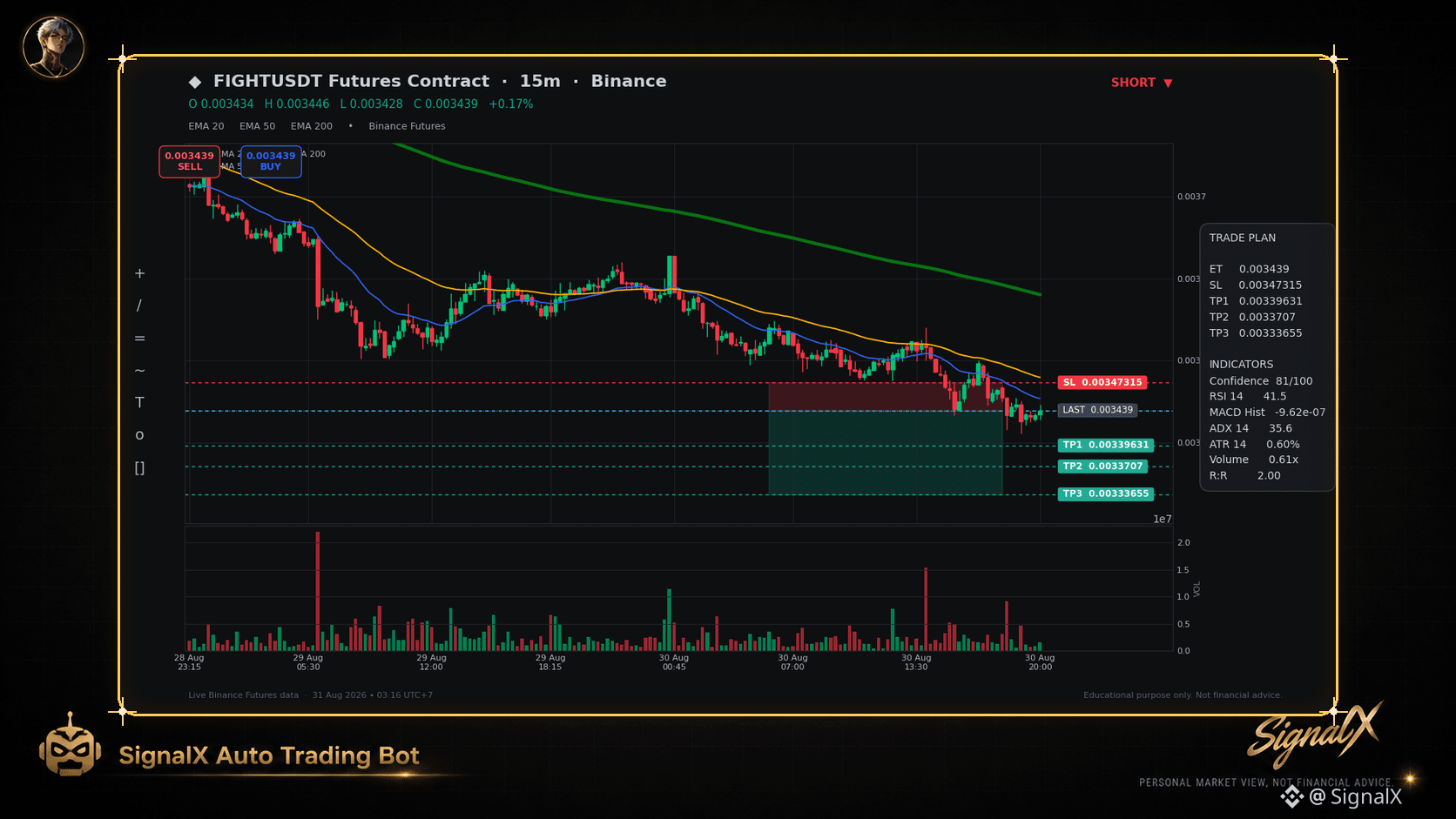Screen dimensions: 1456x819
Task: Click the TP2 0.0033707 row in Trade Plan
Action: pos(1252,318)
